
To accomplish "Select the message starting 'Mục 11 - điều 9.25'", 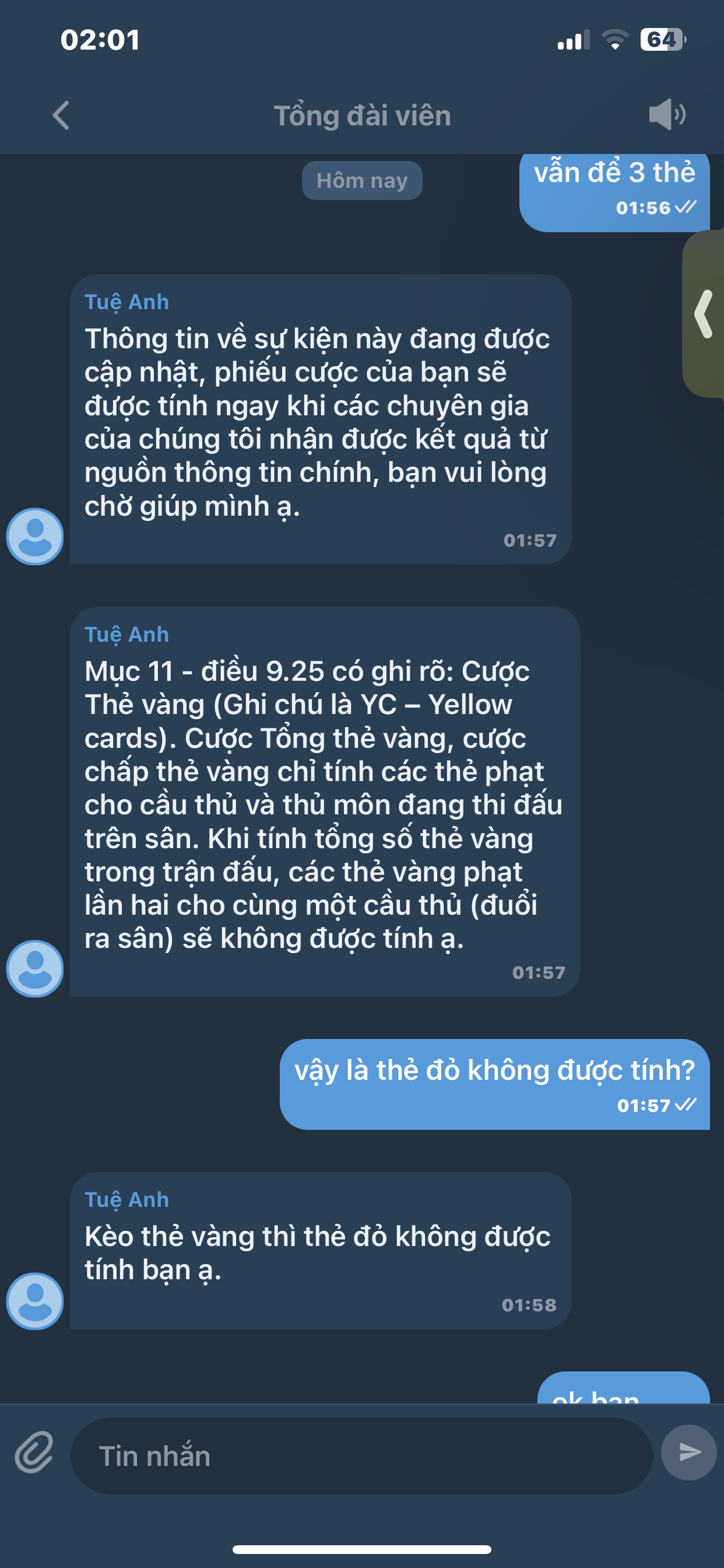I will coord(325,801).
